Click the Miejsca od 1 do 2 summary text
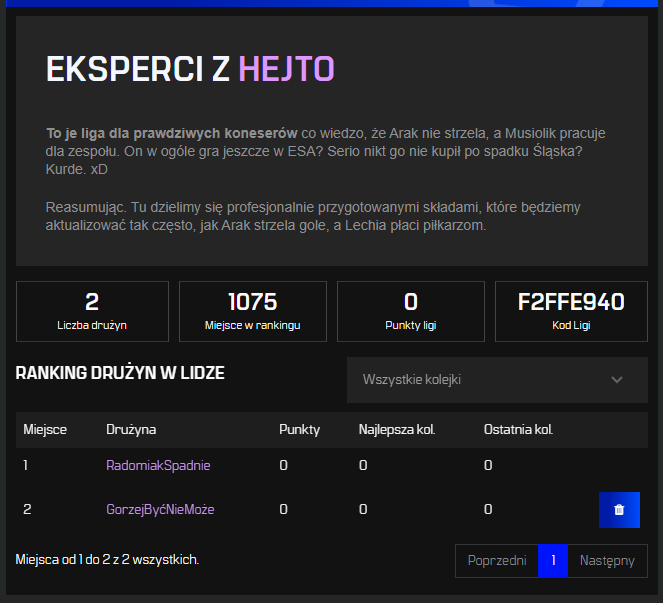Screen dimensions: 663x603 tap(108, 559)
